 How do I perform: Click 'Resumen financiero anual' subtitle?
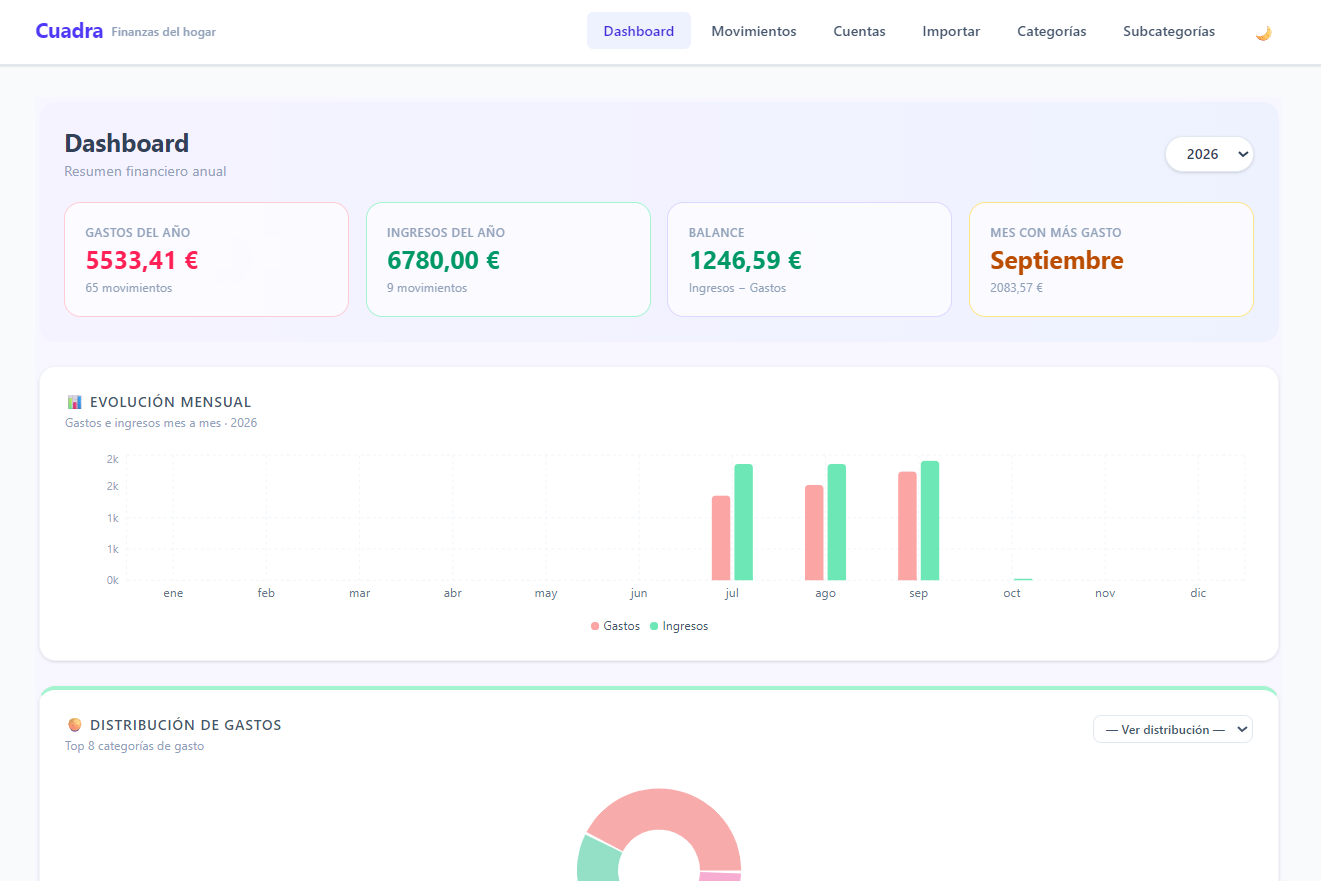145,171
